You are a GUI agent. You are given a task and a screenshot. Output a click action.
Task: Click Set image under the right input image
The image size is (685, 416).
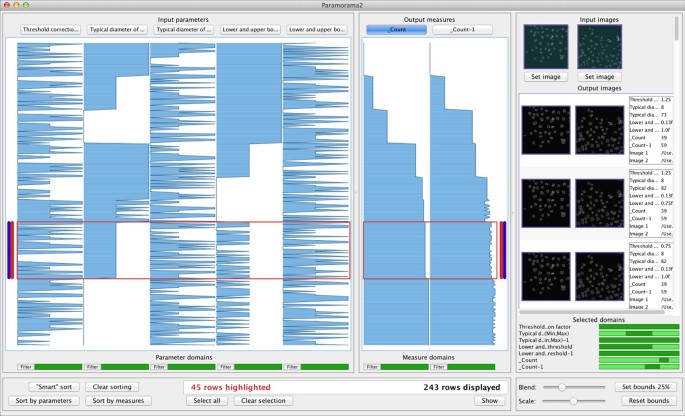point(599,77)
